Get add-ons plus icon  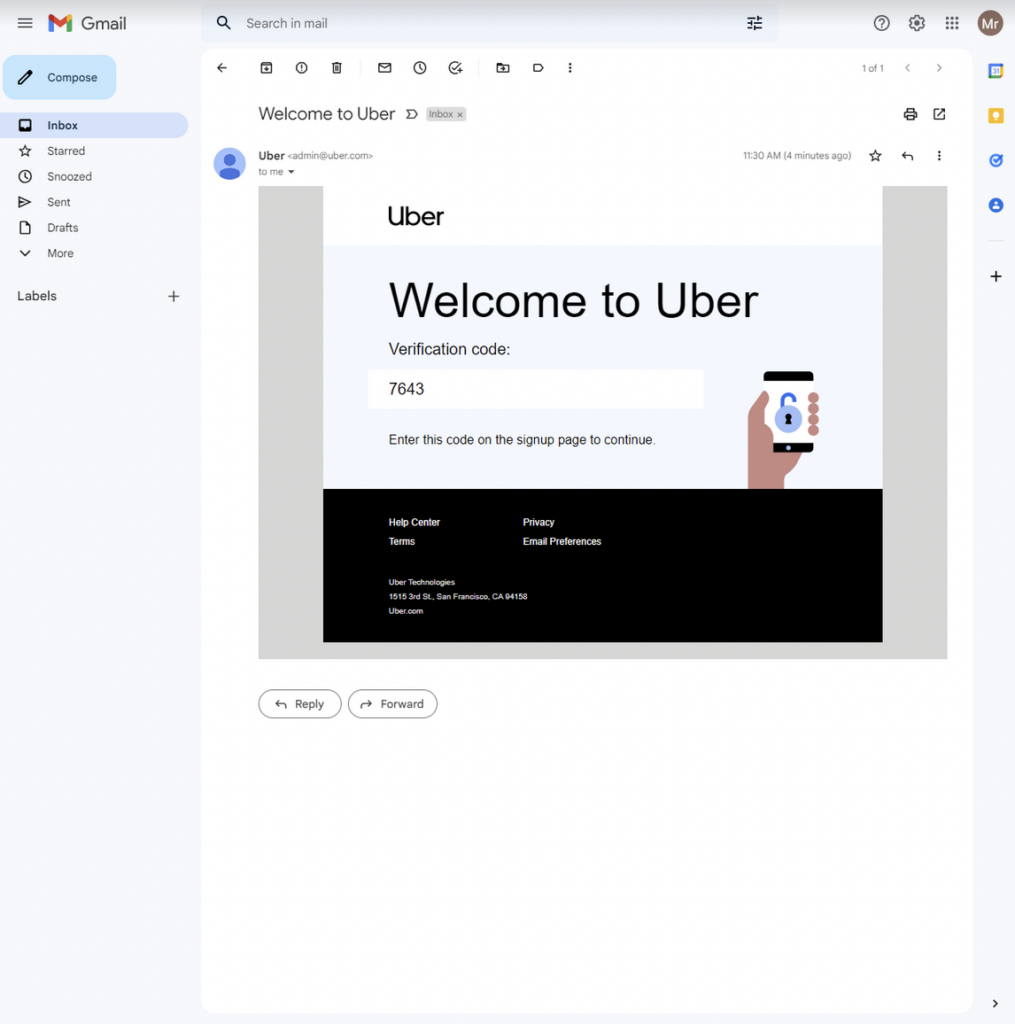coord(995,277)
